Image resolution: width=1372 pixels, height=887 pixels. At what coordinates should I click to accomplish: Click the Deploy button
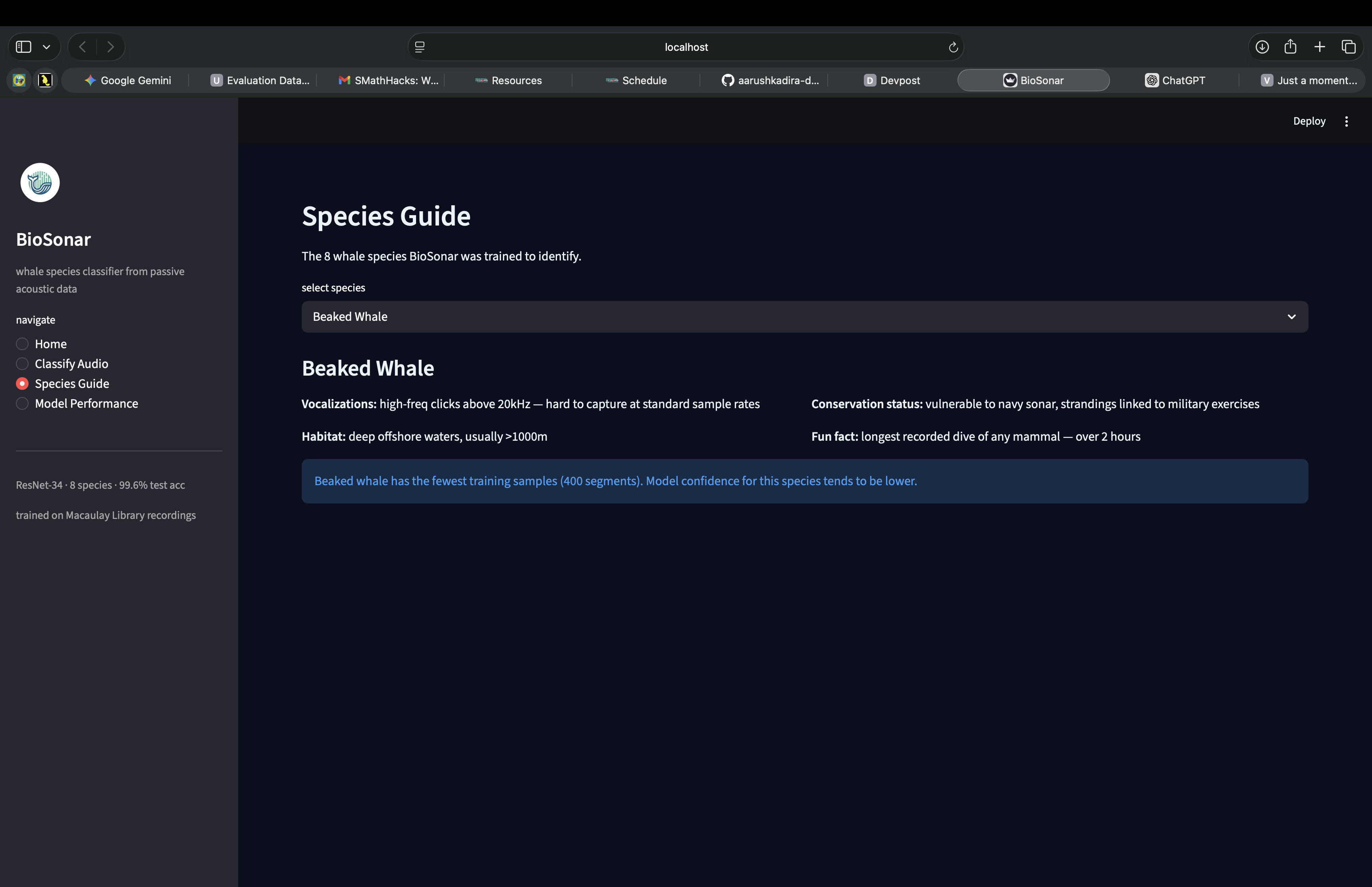[x=1308, y=121]
